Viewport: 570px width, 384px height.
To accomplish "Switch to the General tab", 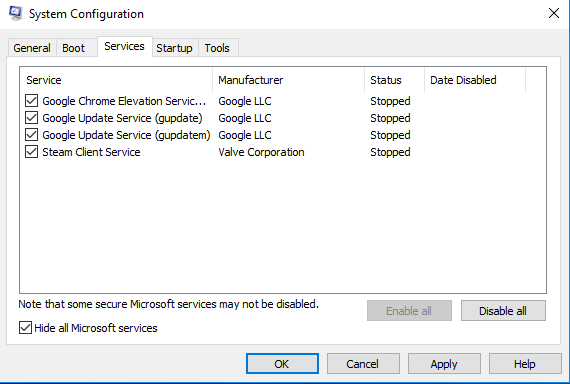I will click(32, 48).
